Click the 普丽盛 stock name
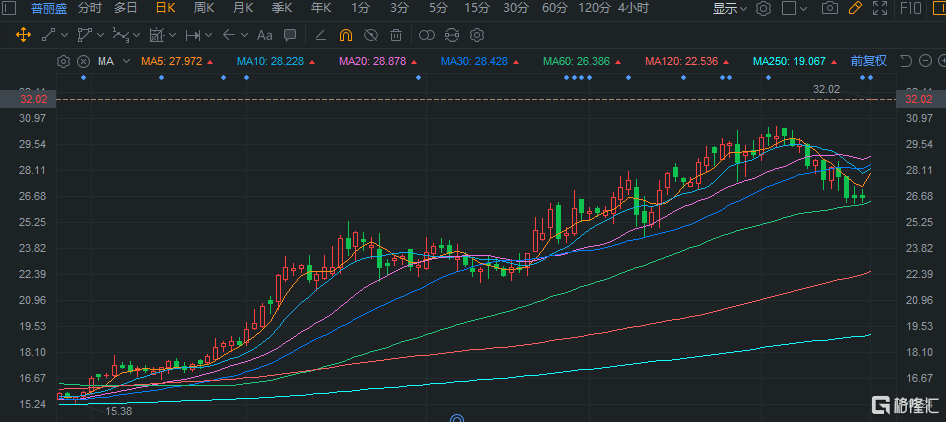946x422 pixels. (x=49, y=8)
